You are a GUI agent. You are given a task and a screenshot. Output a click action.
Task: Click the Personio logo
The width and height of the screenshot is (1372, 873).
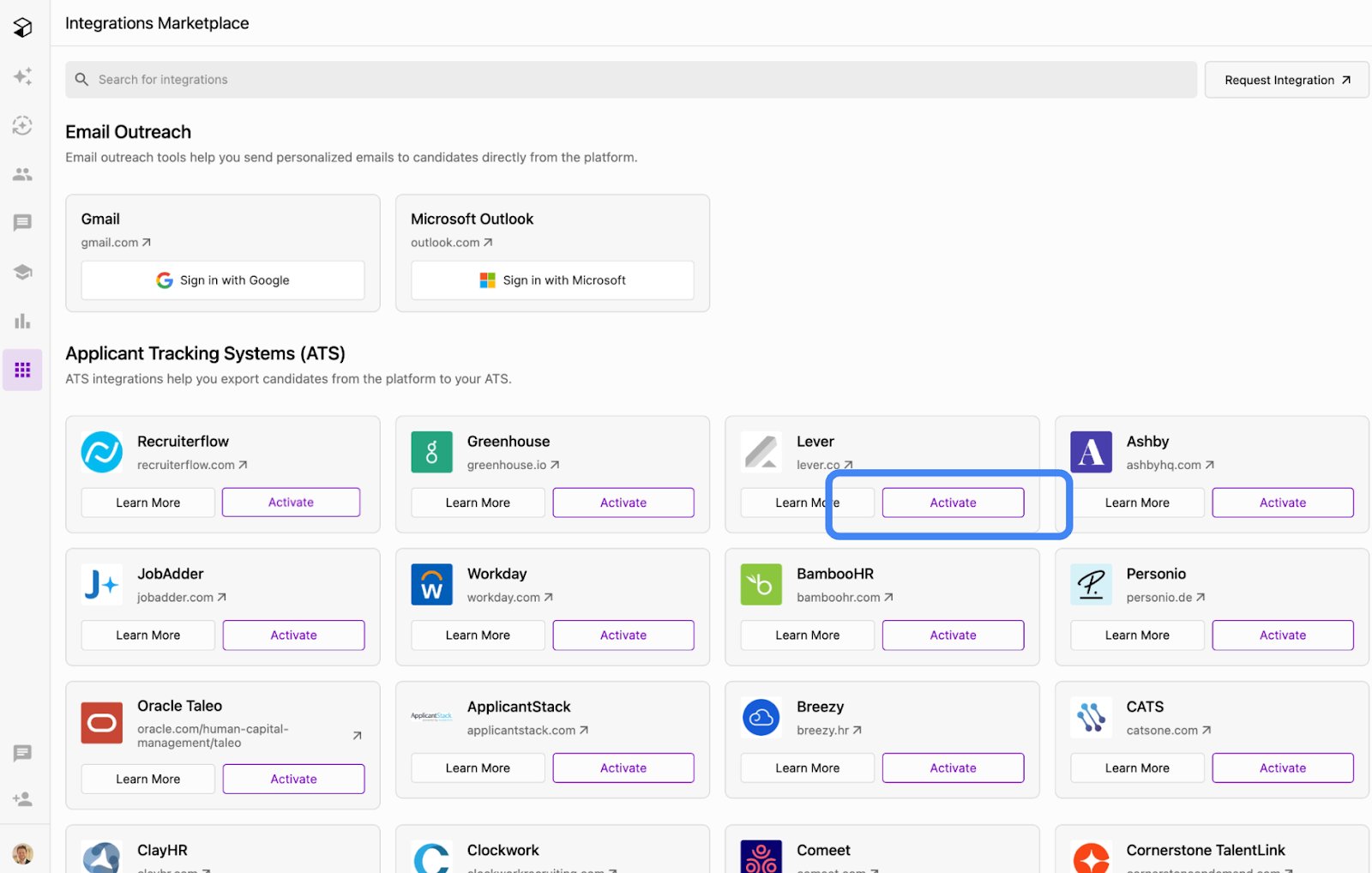coord(1091,585)
